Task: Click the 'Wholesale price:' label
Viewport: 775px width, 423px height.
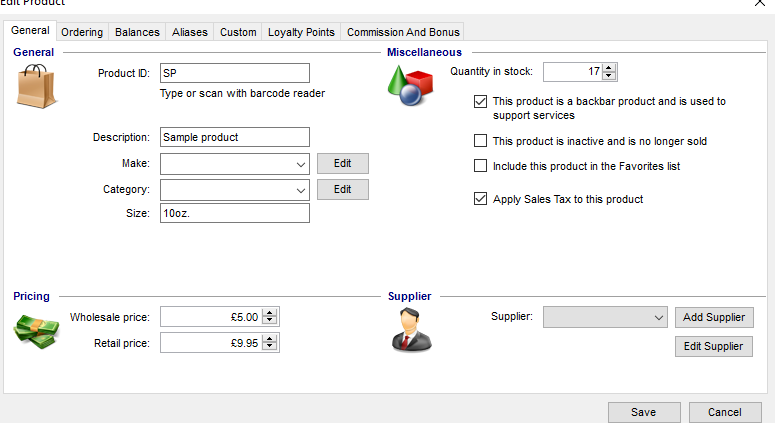Action: tap(110, 317)
